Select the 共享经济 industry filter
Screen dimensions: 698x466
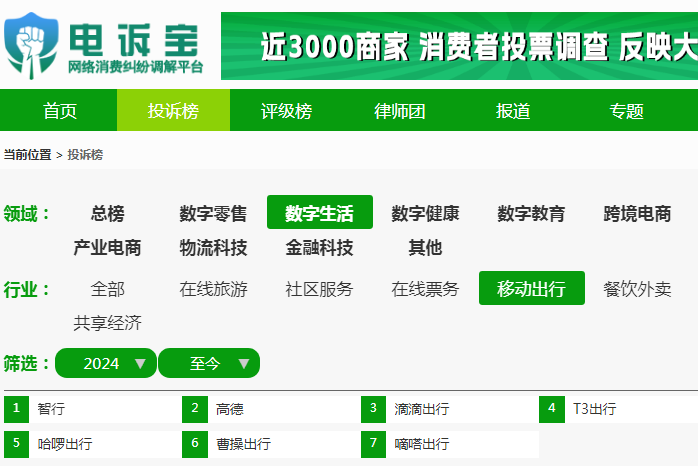(x=107, y=323)
